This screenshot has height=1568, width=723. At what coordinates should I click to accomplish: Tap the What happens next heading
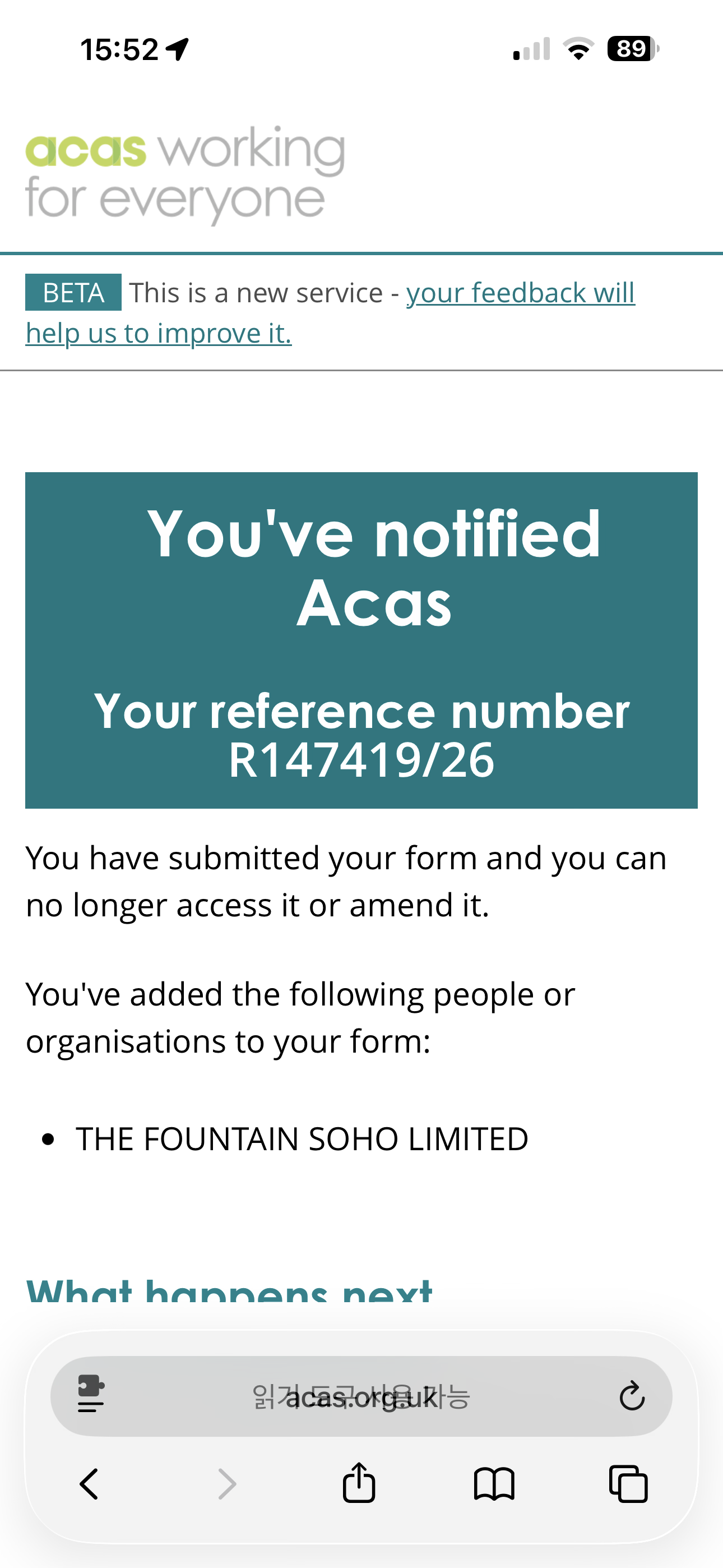229,1289
